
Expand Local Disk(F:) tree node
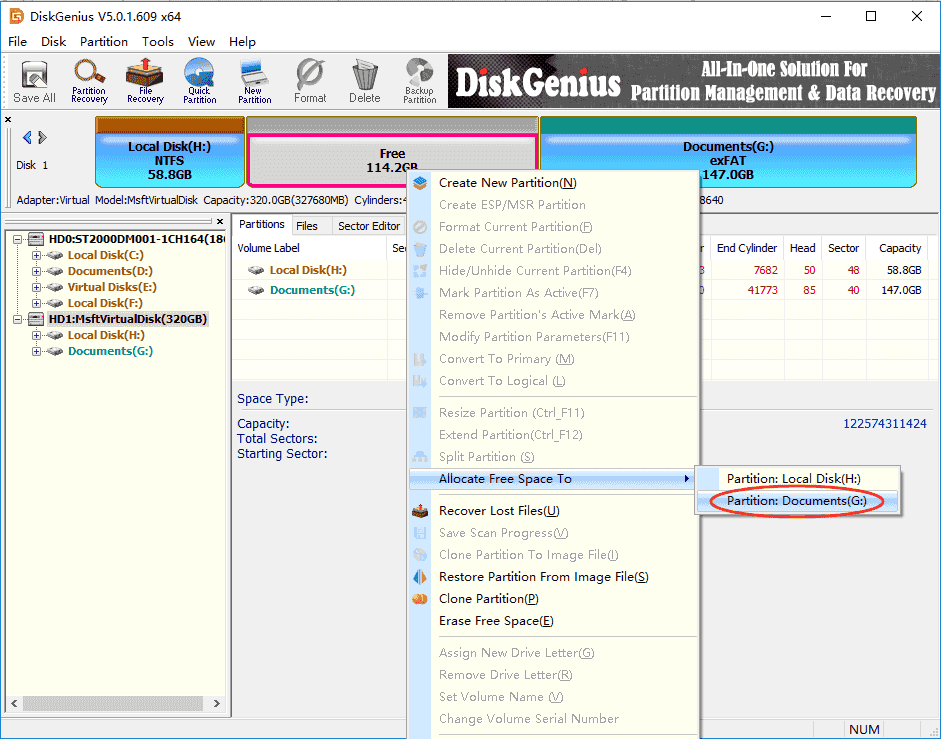37,303
